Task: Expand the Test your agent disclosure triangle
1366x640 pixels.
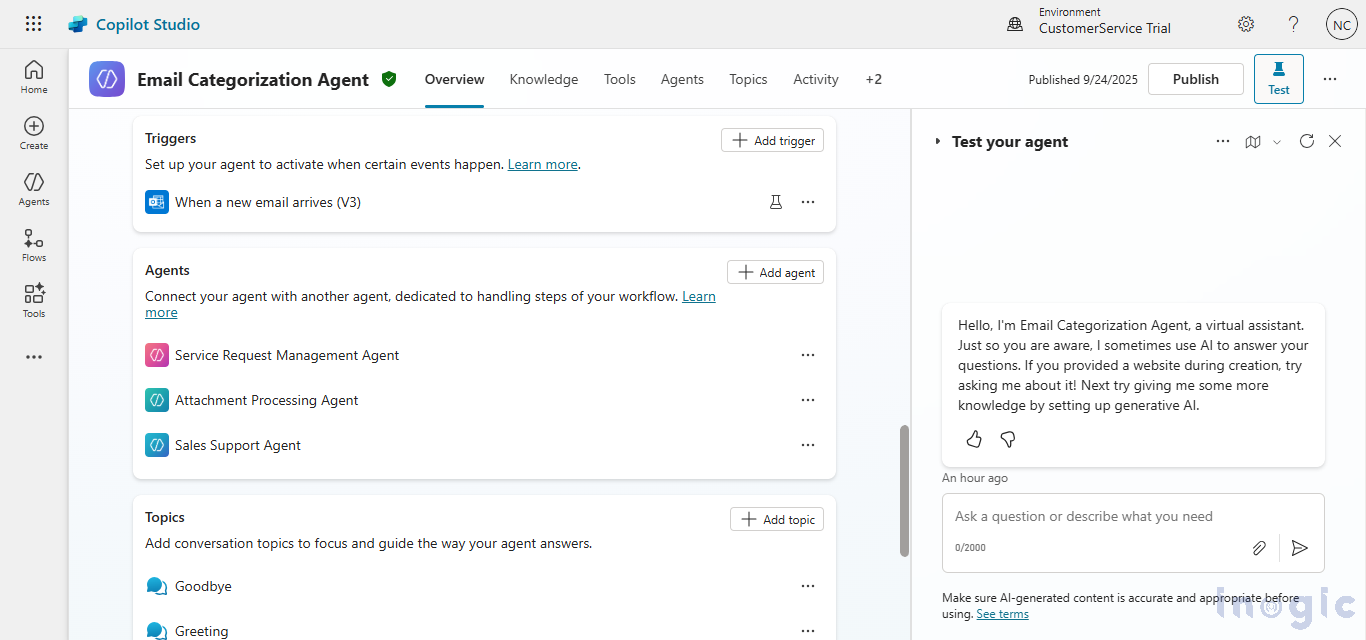Action: 937,142
